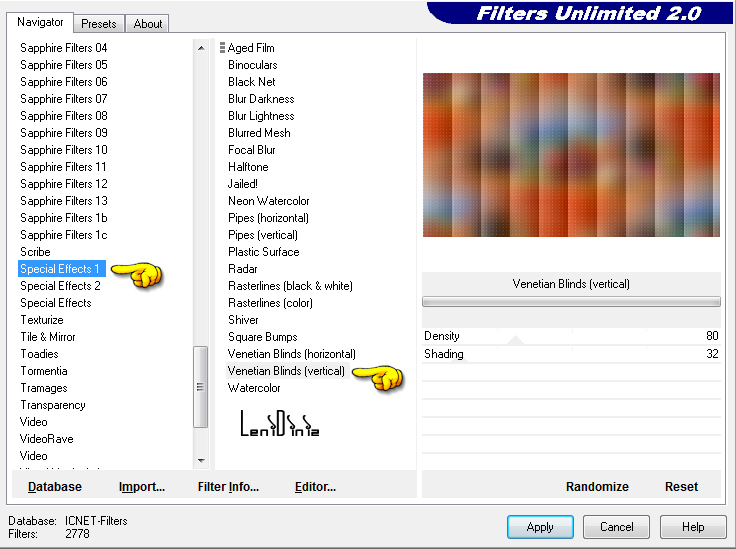Open Filter Info... details

coord(228,487)
